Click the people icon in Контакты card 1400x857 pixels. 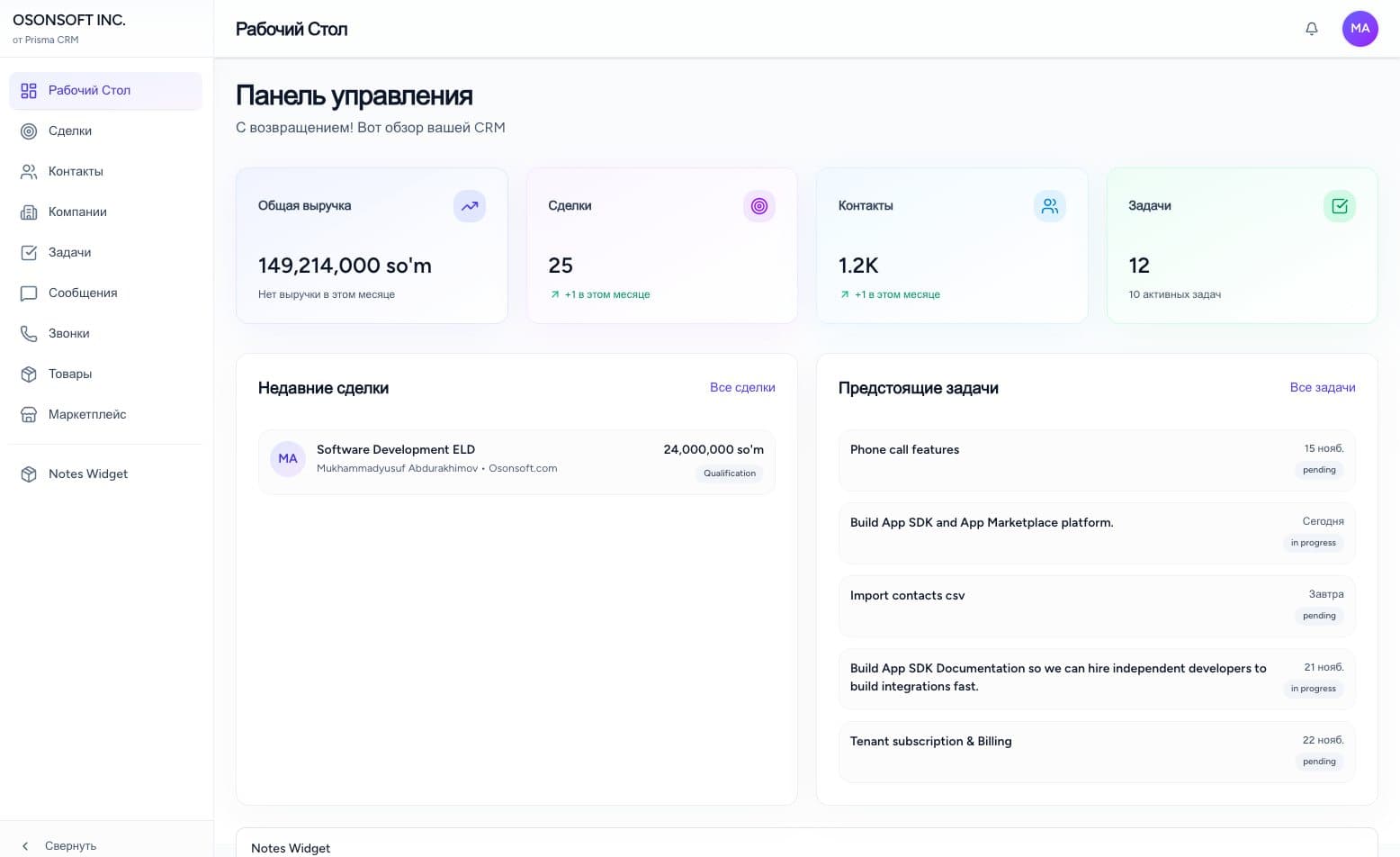pyautogui.click(x=1049, y=206)
